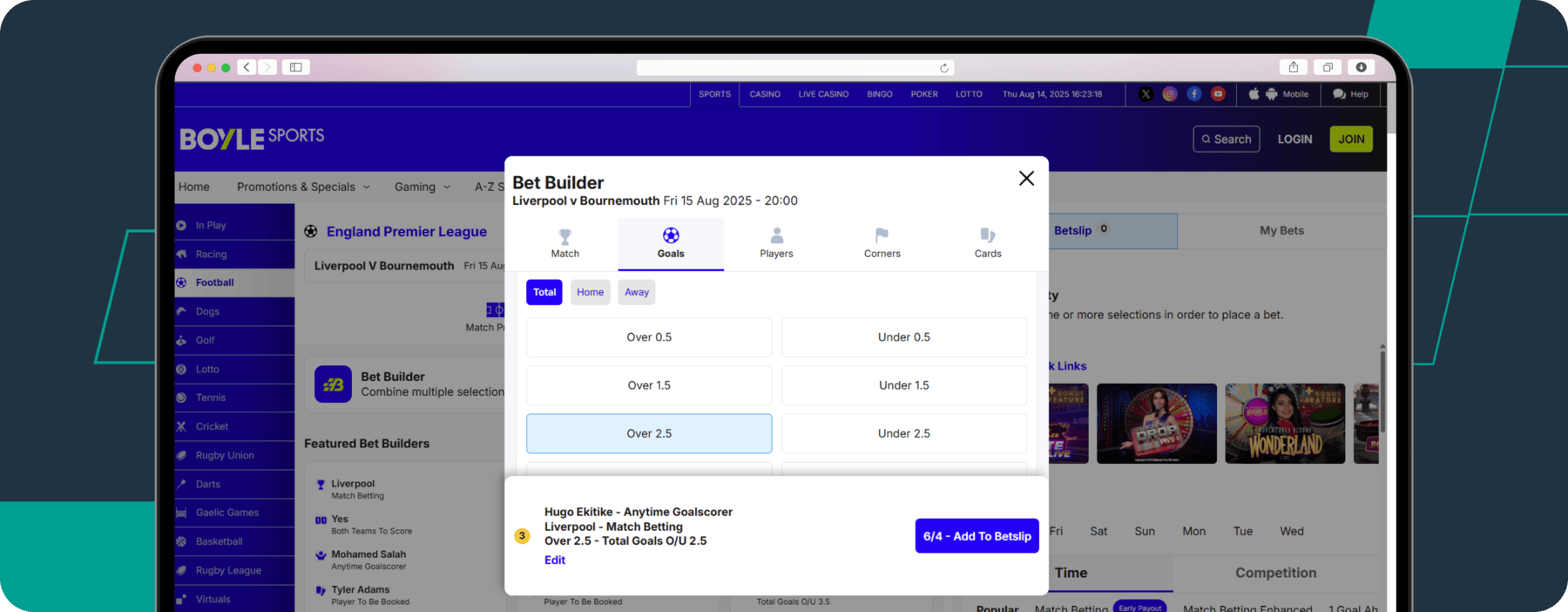Open the LIVE CASINO navigation item
The width and height of the screenshot is (1568, 612).
point(823,94)
